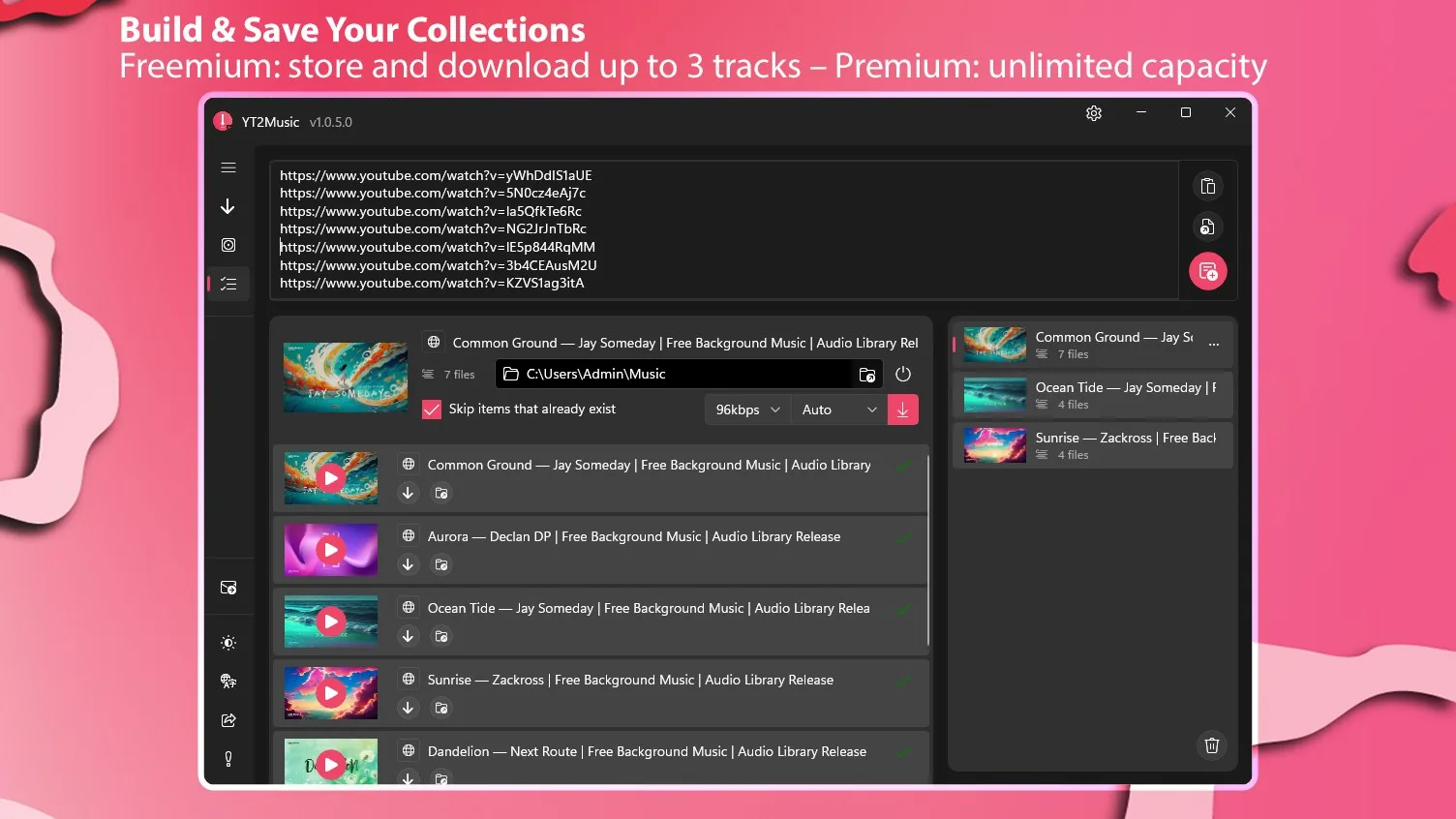This screenshot has height=819, width=1456.
Task: Play the Aurora track thumbnail
Action: pos(331,550)
